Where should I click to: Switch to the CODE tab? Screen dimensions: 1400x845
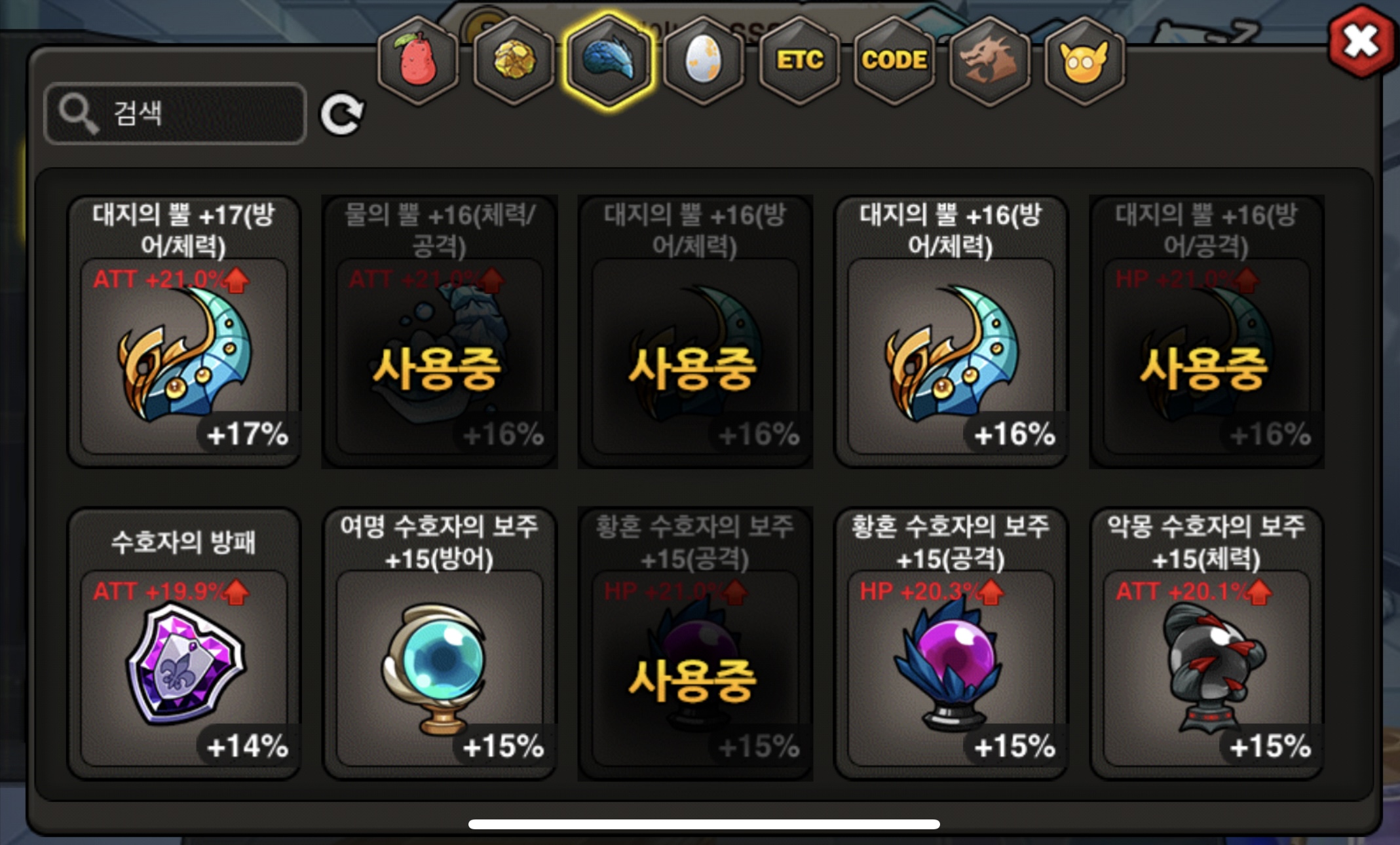894,61
